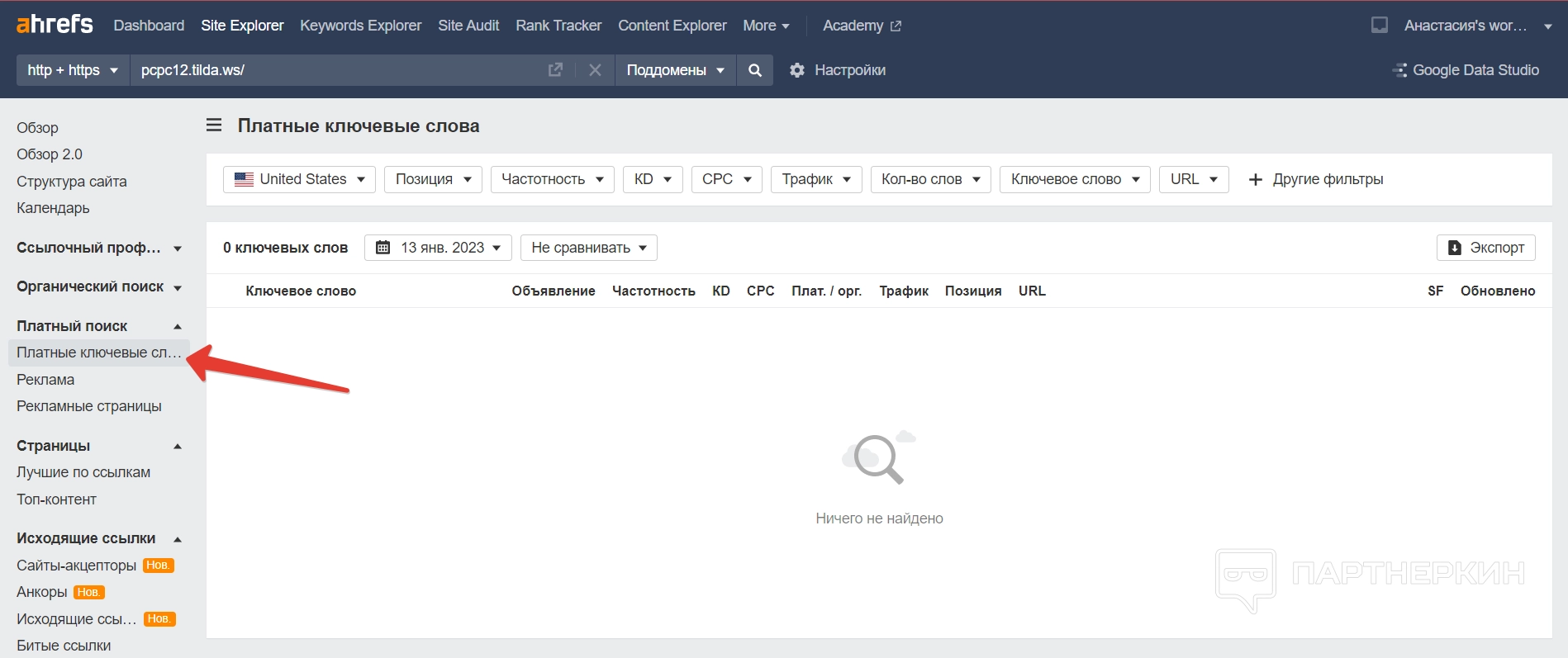Image resolution: width=1568 pixels, height=658 pixels.
Task: Open the Поддомены mode dropdown
Action: [675, 70]
